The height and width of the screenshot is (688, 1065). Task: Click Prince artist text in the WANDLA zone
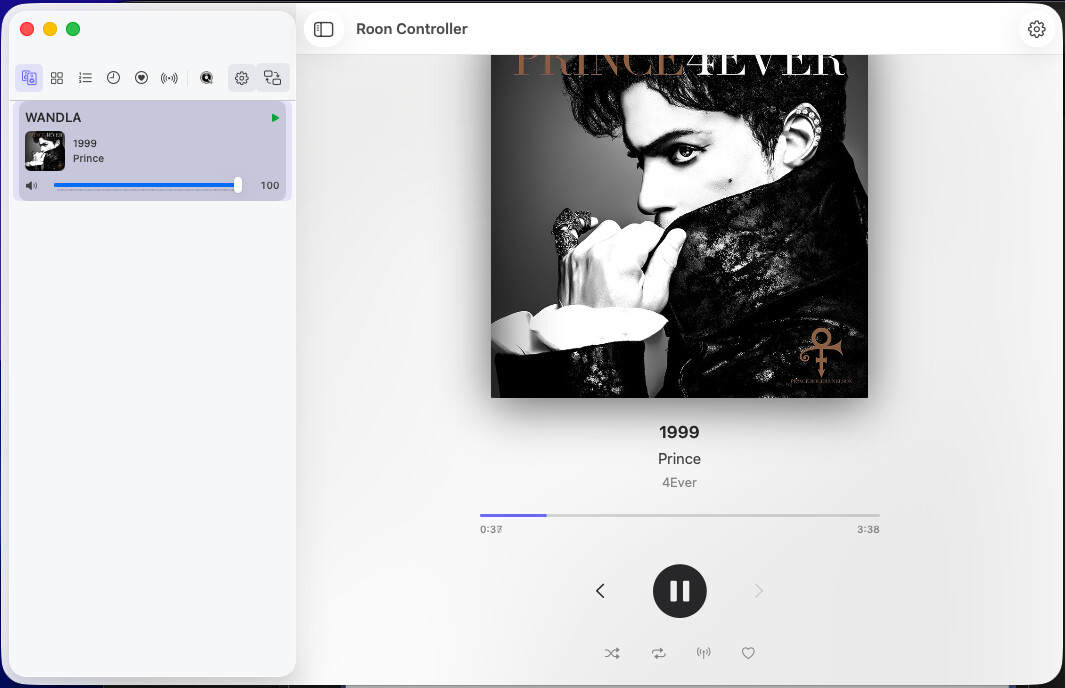click(x=88, y=158)
